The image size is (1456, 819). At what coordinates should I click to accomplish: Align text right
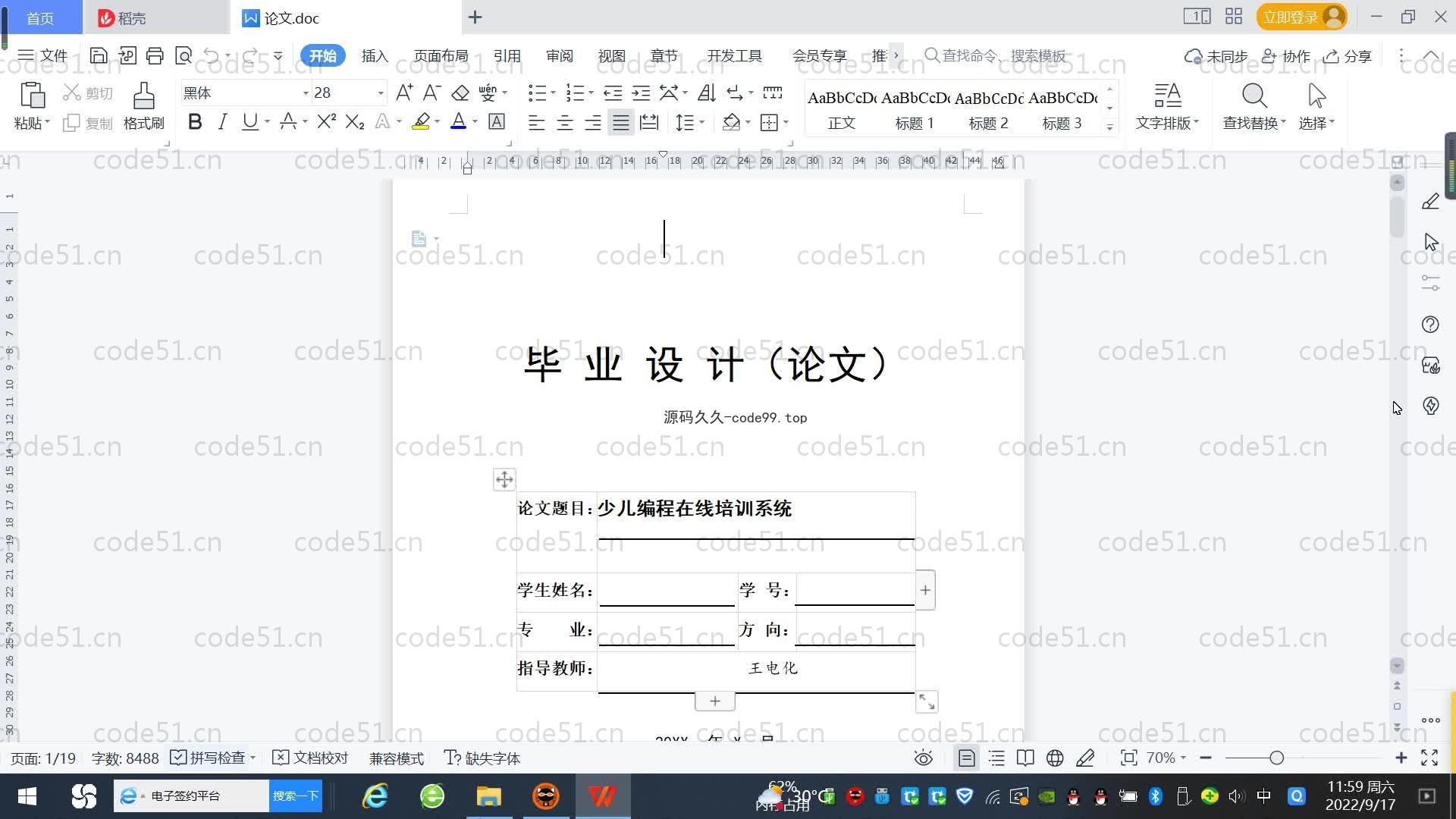tap(592, 122)
